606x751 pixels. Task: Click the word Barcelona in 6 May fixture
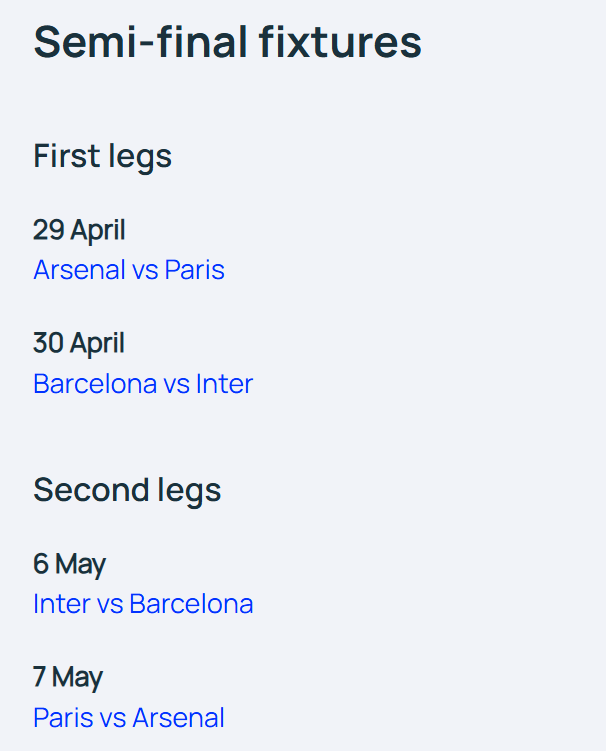191,603
